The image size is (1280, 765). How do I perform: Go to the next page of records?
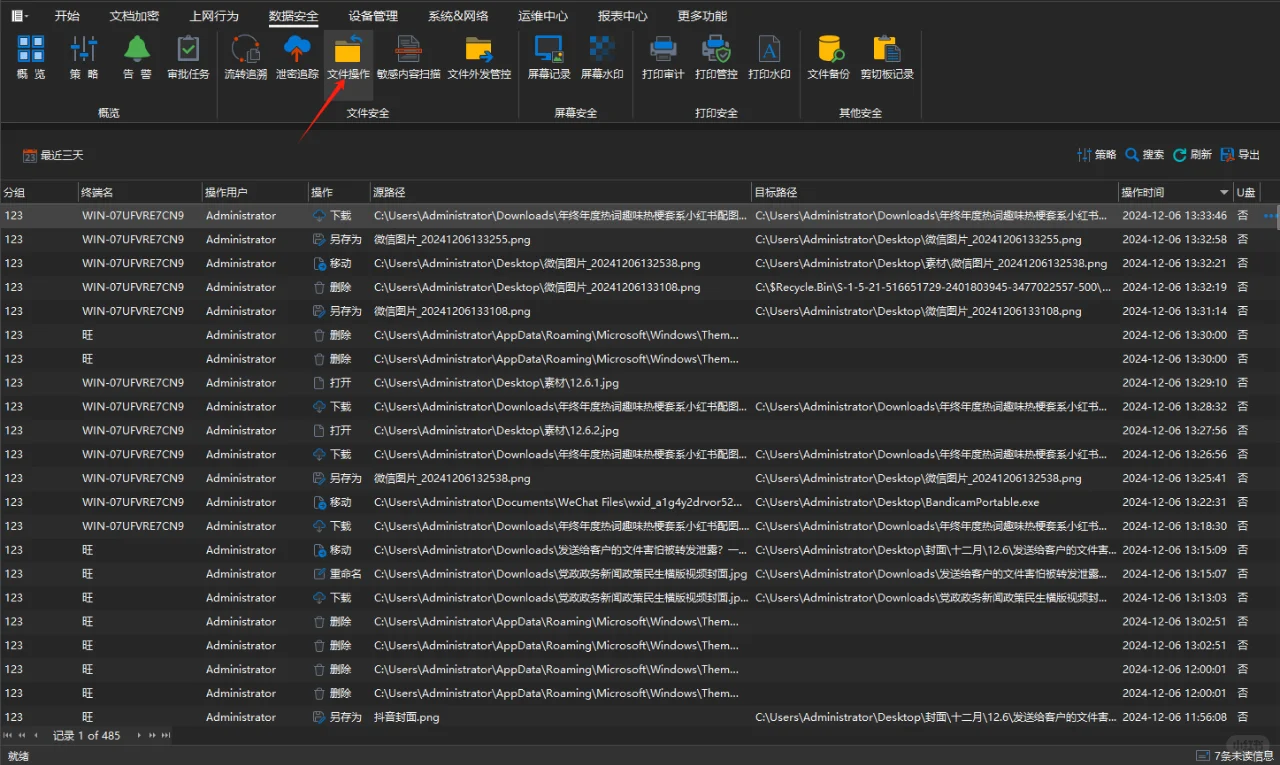(153, 735)
